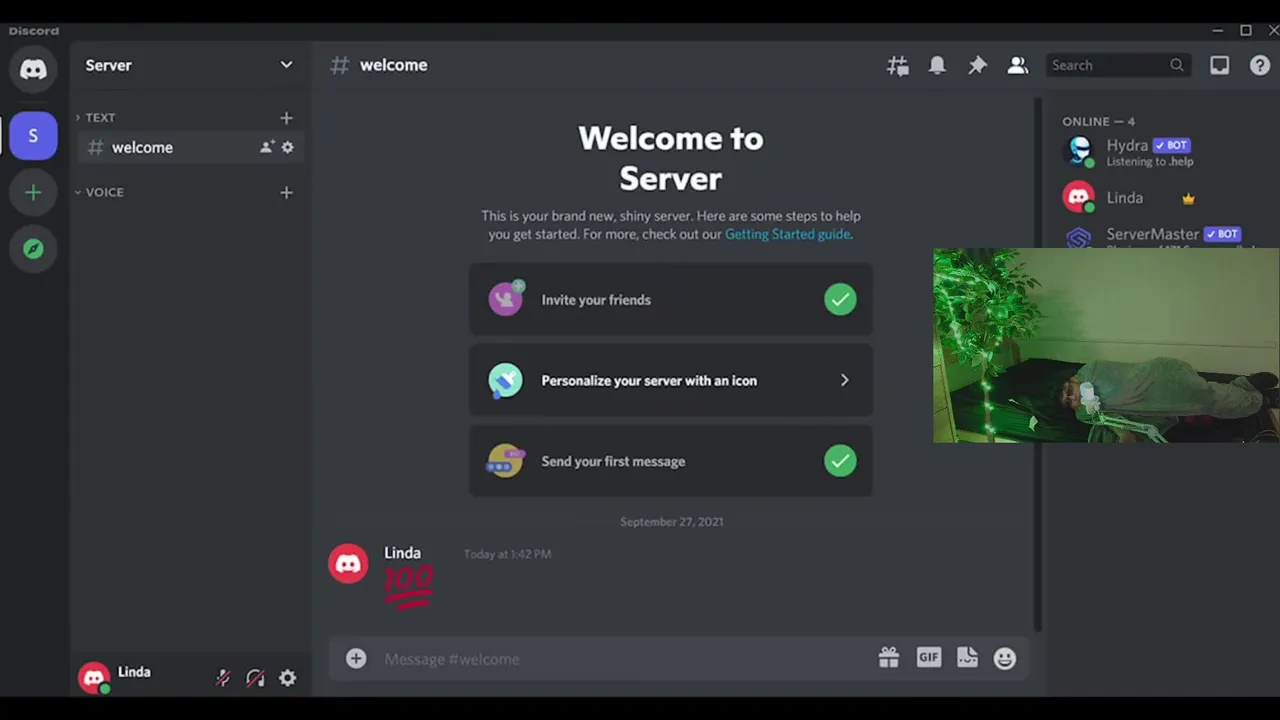1280x720 pixels.
Task: Click Invite your friends card
Action: click(671, 300)
